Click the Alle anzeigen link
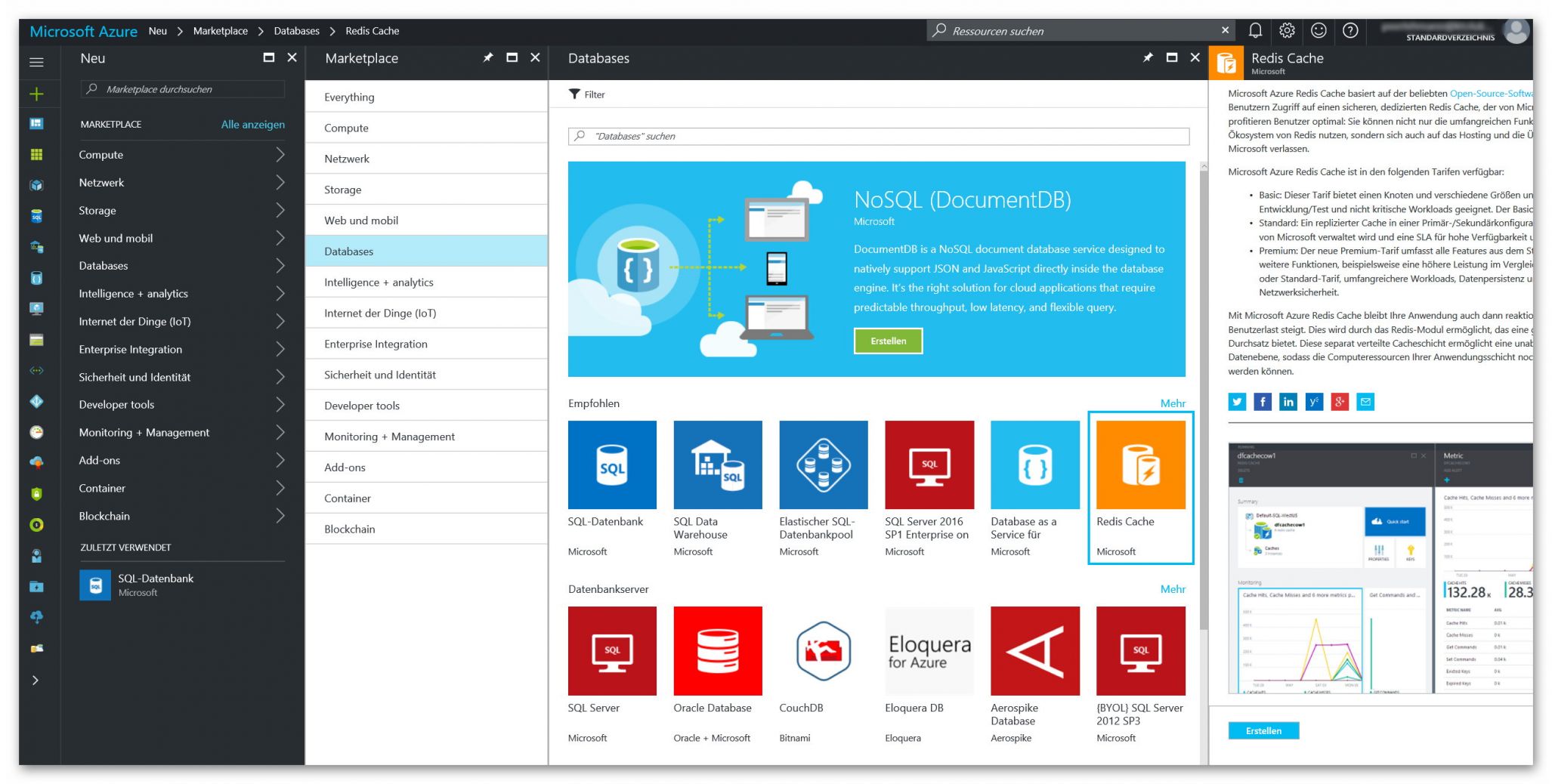The image size is (1552, 784). click(x=252, y=125)
